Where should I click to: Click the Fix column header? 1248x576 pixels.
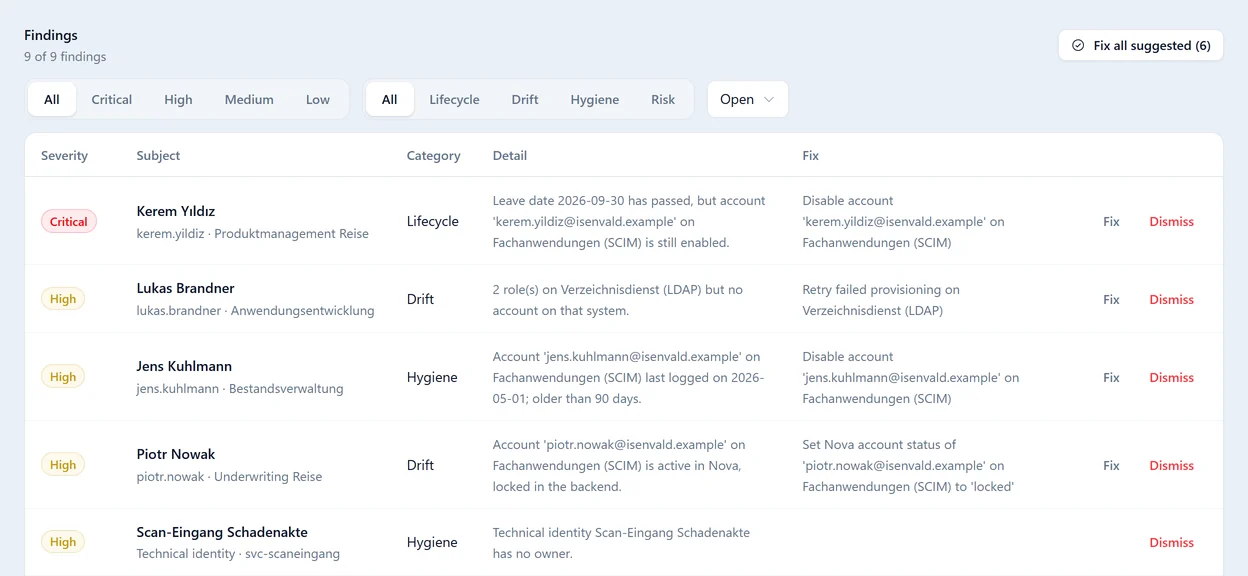click(x=811, y=156)
